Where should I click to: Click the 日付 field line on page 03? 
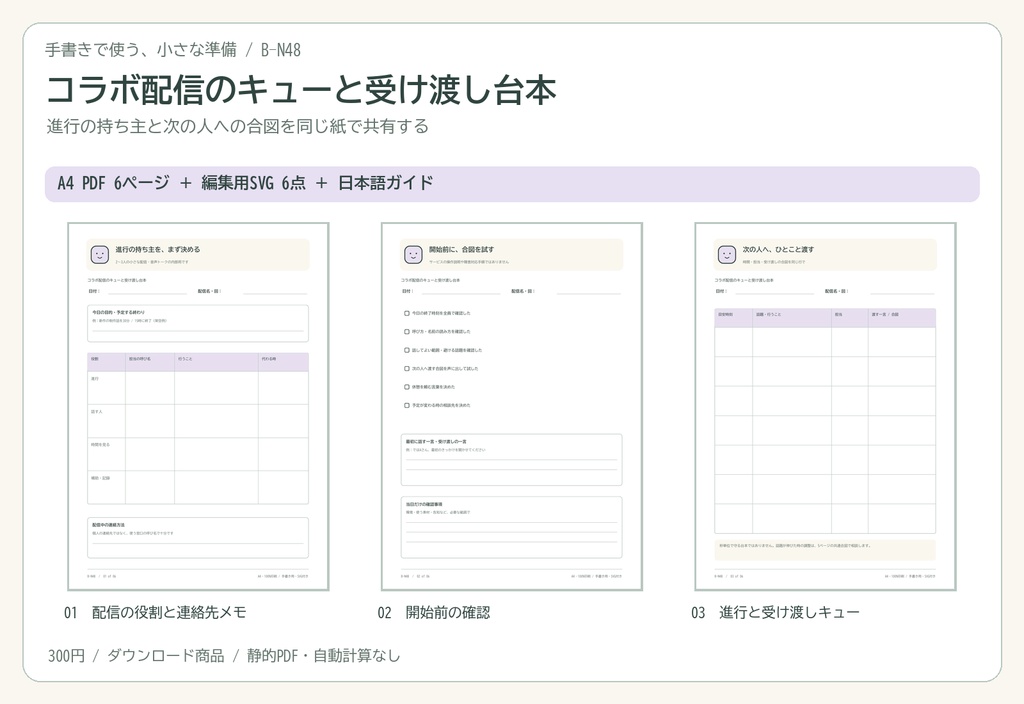pos(774,293)
